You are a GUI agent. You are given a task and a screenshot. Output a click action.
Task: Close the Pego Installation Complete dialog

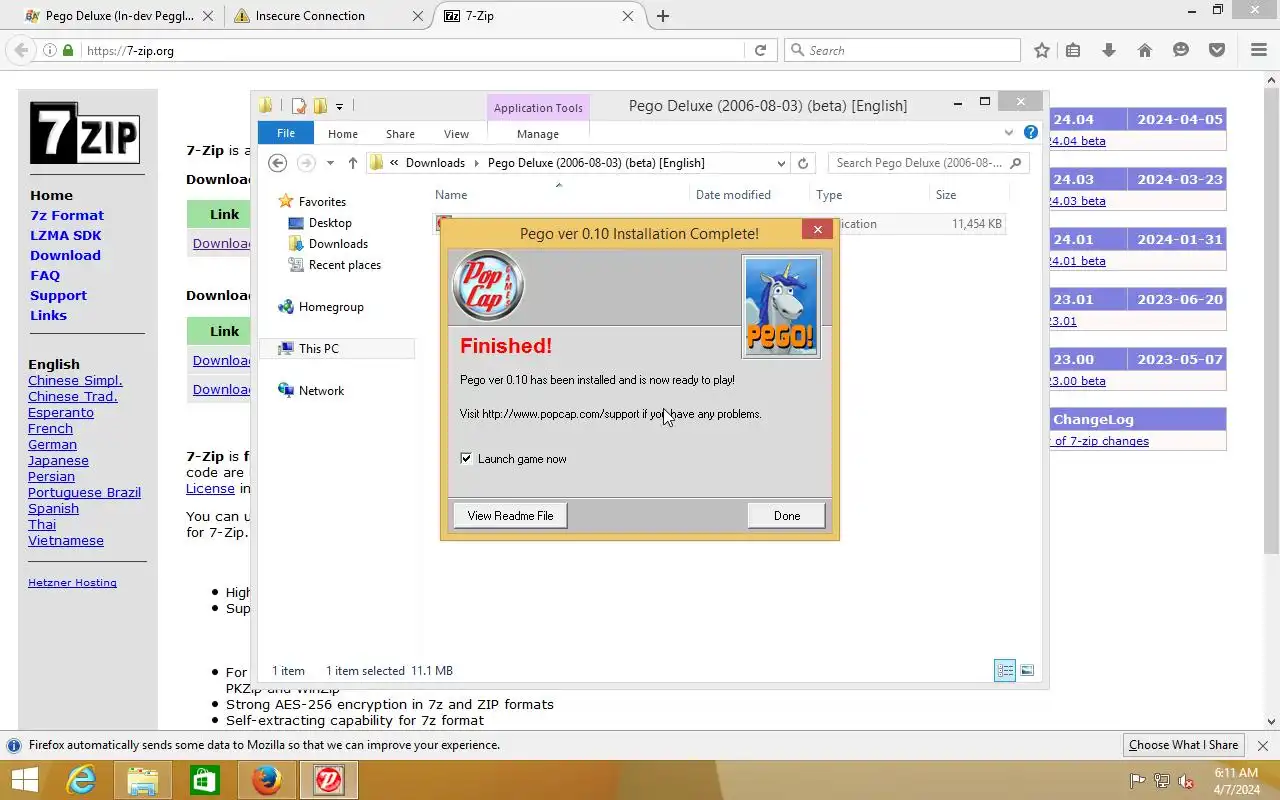click(x=817, y=230)
